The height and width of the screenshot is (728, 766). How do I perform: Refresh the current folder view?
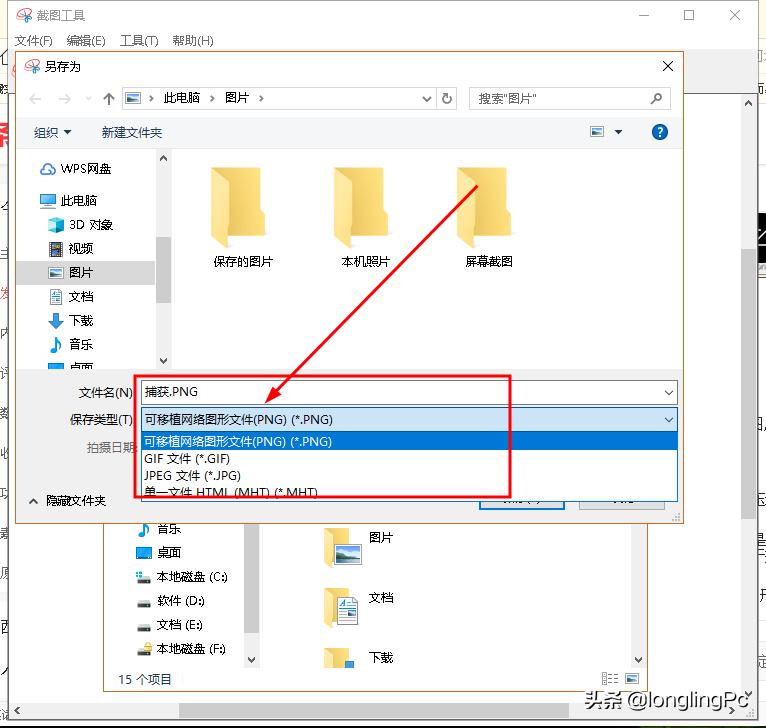pos(447,99)
